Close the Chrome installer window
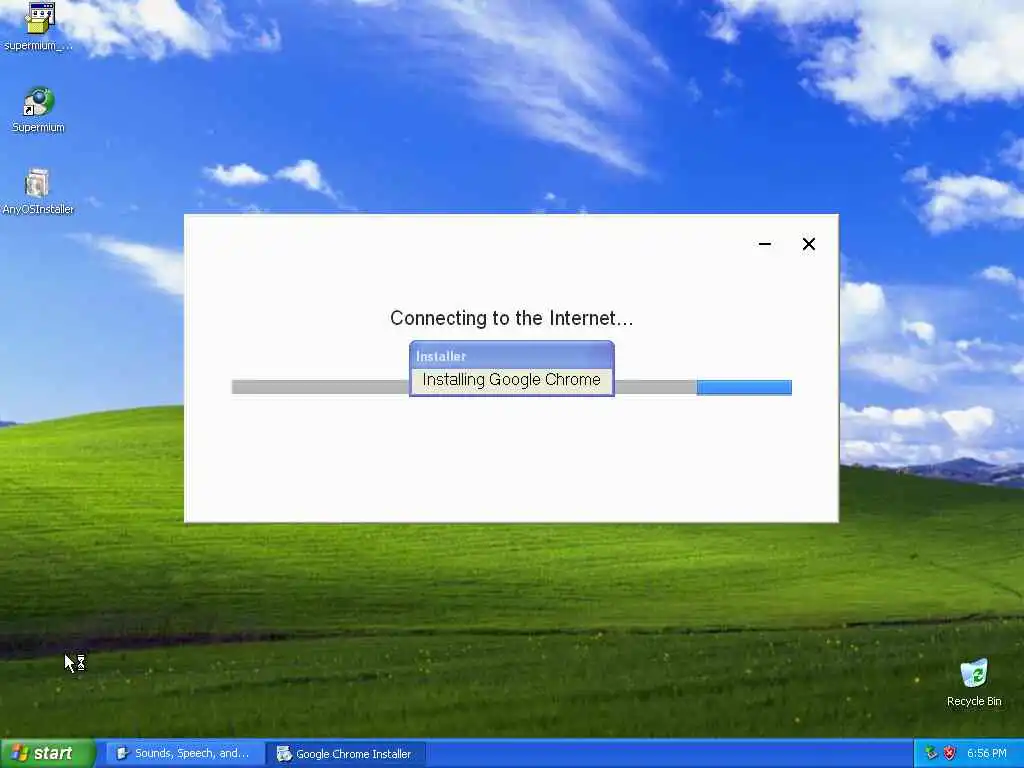This screenshot has height=768, width=1024. pyautogui.click(x=808, y=244)
